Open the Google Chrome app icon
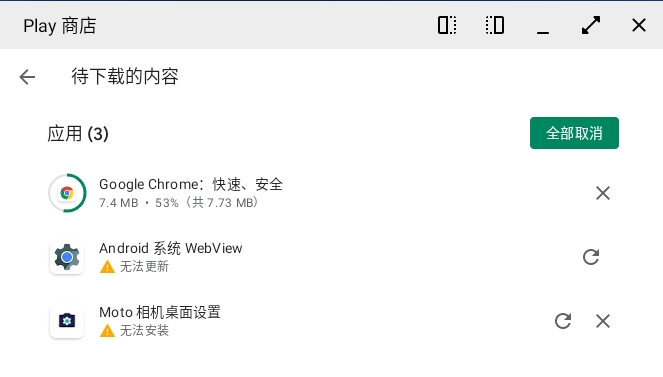Image resolution: width=663 pixels, height=377 pixels. coord(67,193)
